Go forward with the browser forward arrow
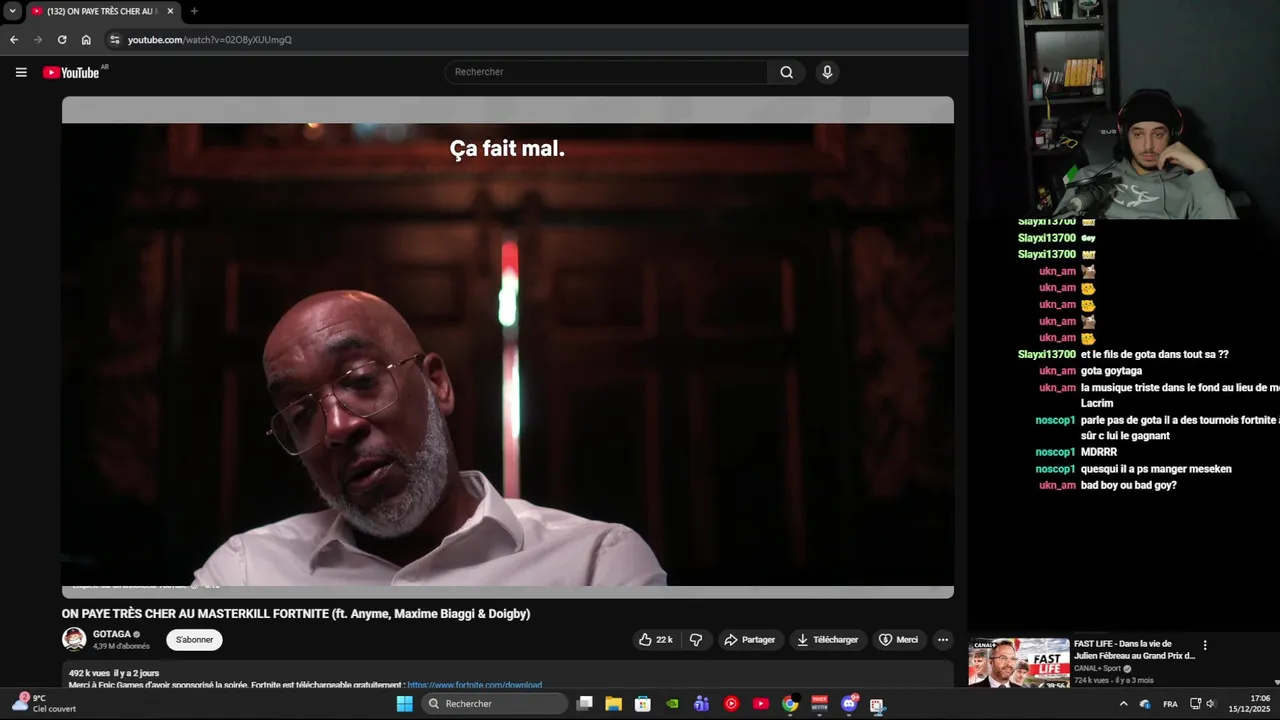 point(38,40)
